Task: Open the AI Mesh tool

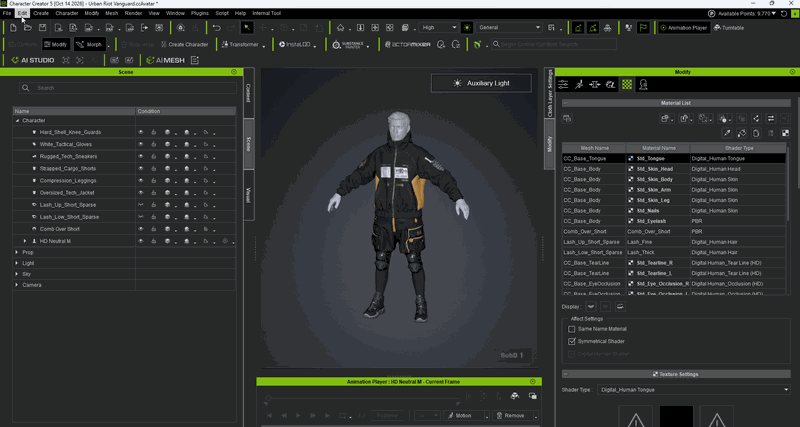Action: pos(165,60)
